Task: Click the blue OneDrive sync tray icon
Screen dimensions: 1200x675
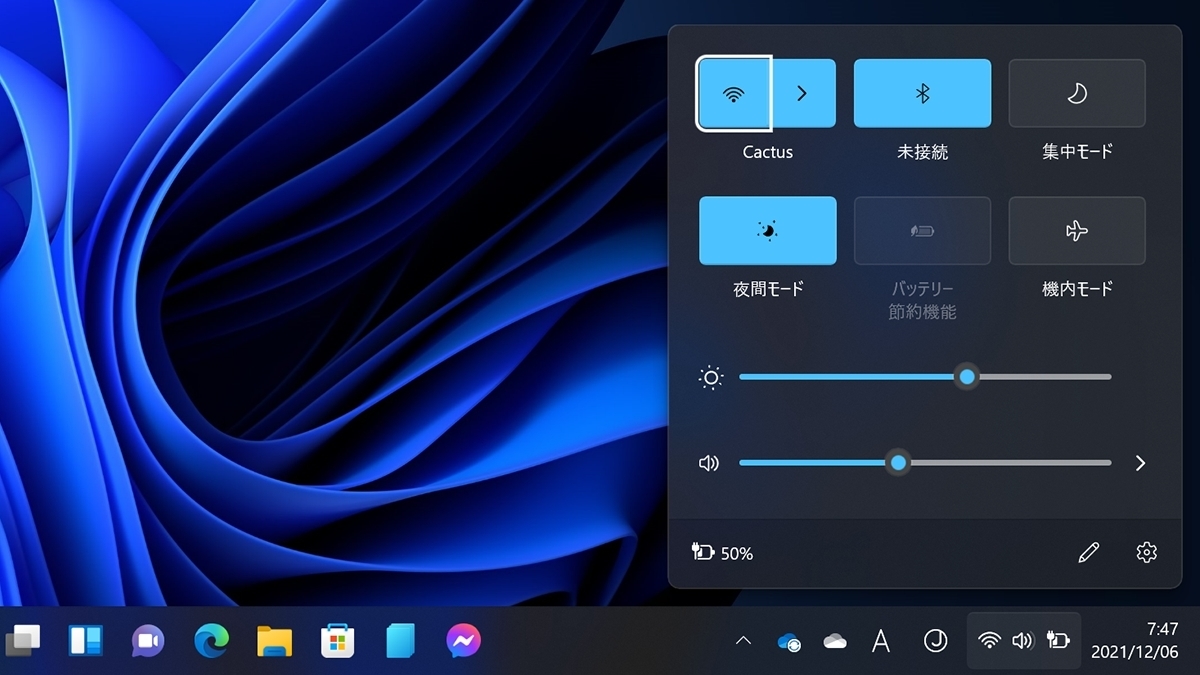Action: click(x=789, y=642)
